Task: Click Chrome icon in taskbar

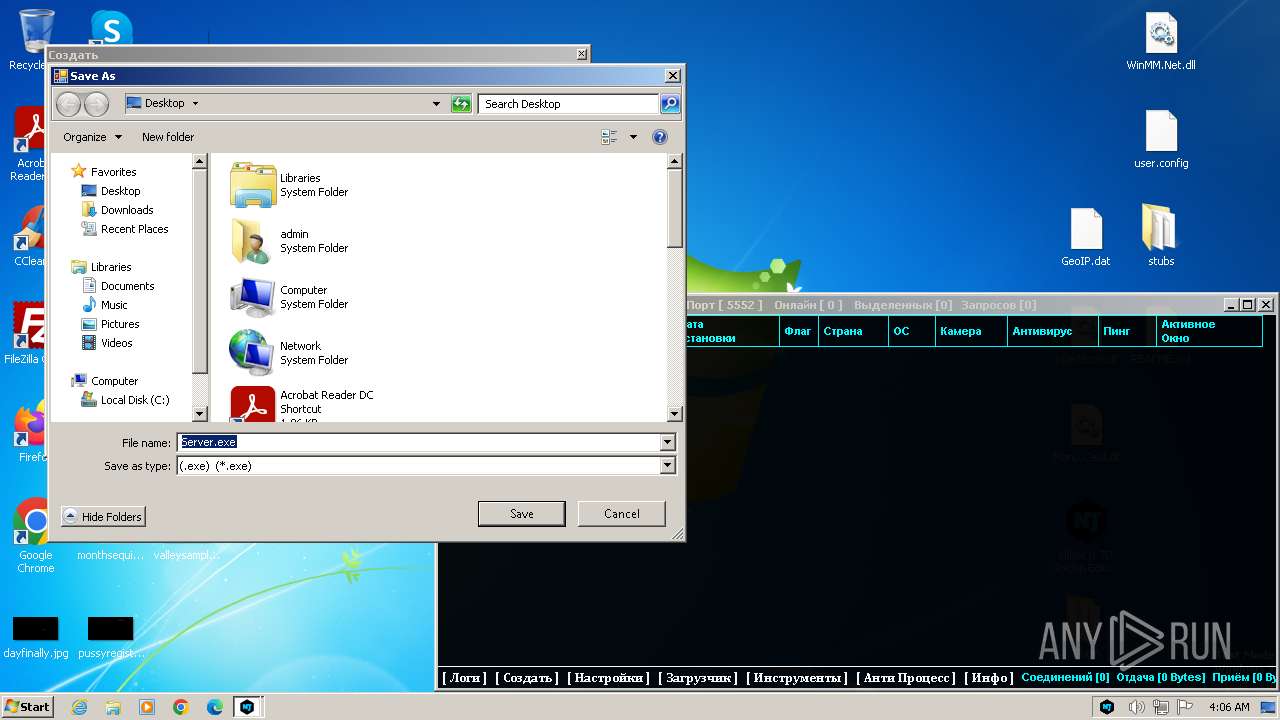Action: [181, 707]
